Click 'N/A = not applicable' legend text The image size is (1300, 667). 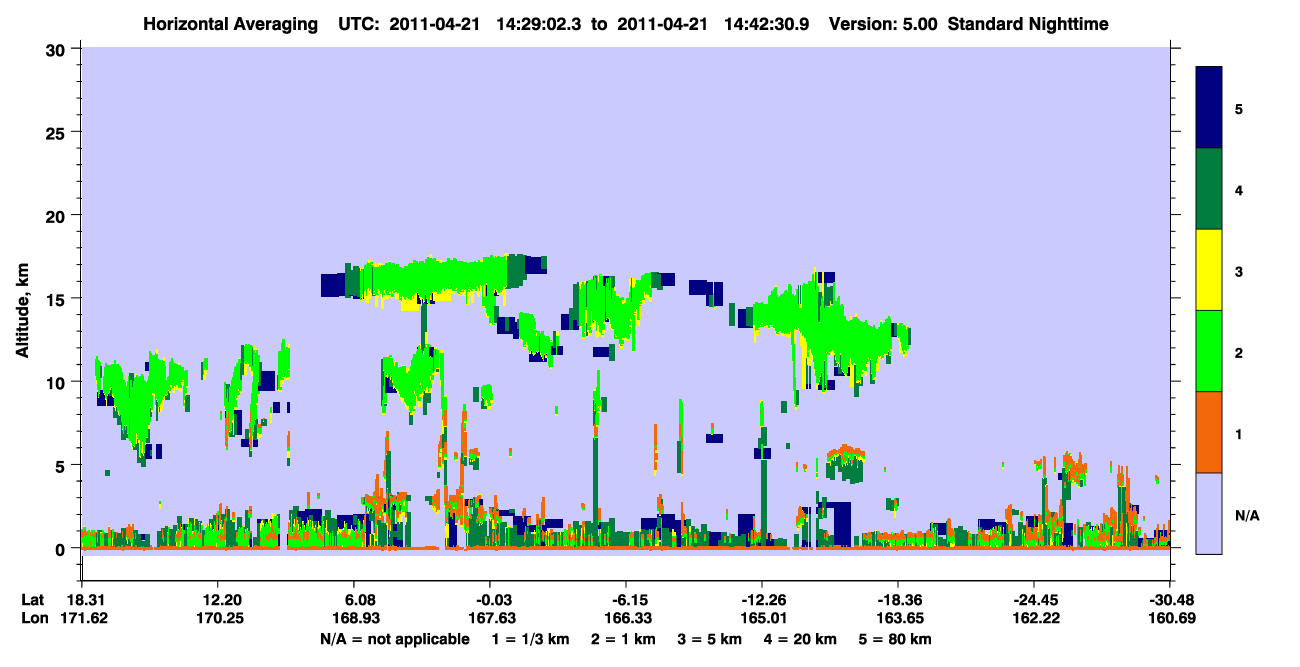point(394,639)
